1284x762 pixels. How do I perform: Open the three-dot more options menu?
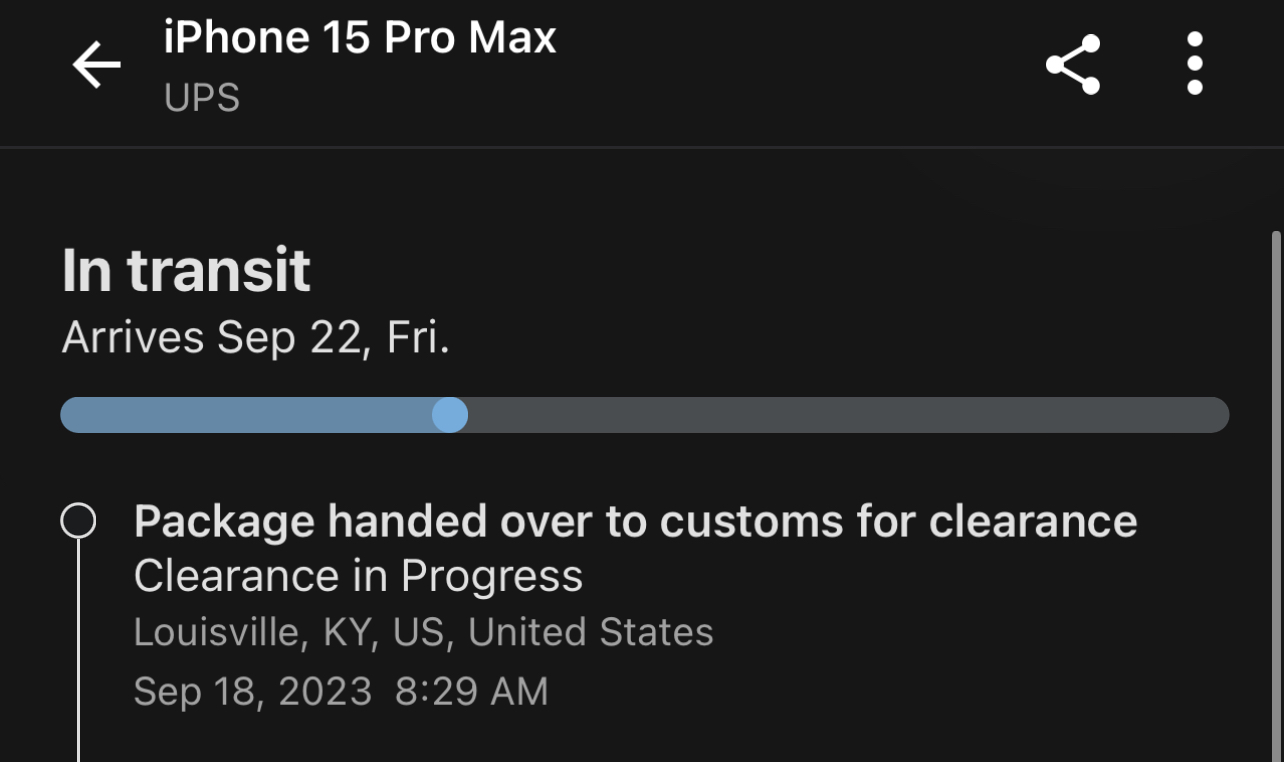point(1194,64)
